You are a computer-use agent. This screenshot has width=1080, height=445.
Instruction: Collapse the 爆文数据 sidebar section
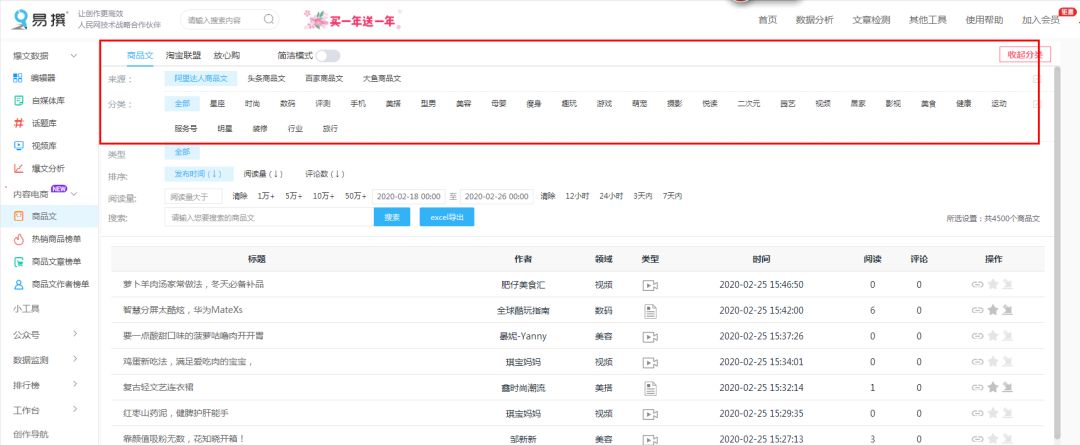tap(74, 56)
